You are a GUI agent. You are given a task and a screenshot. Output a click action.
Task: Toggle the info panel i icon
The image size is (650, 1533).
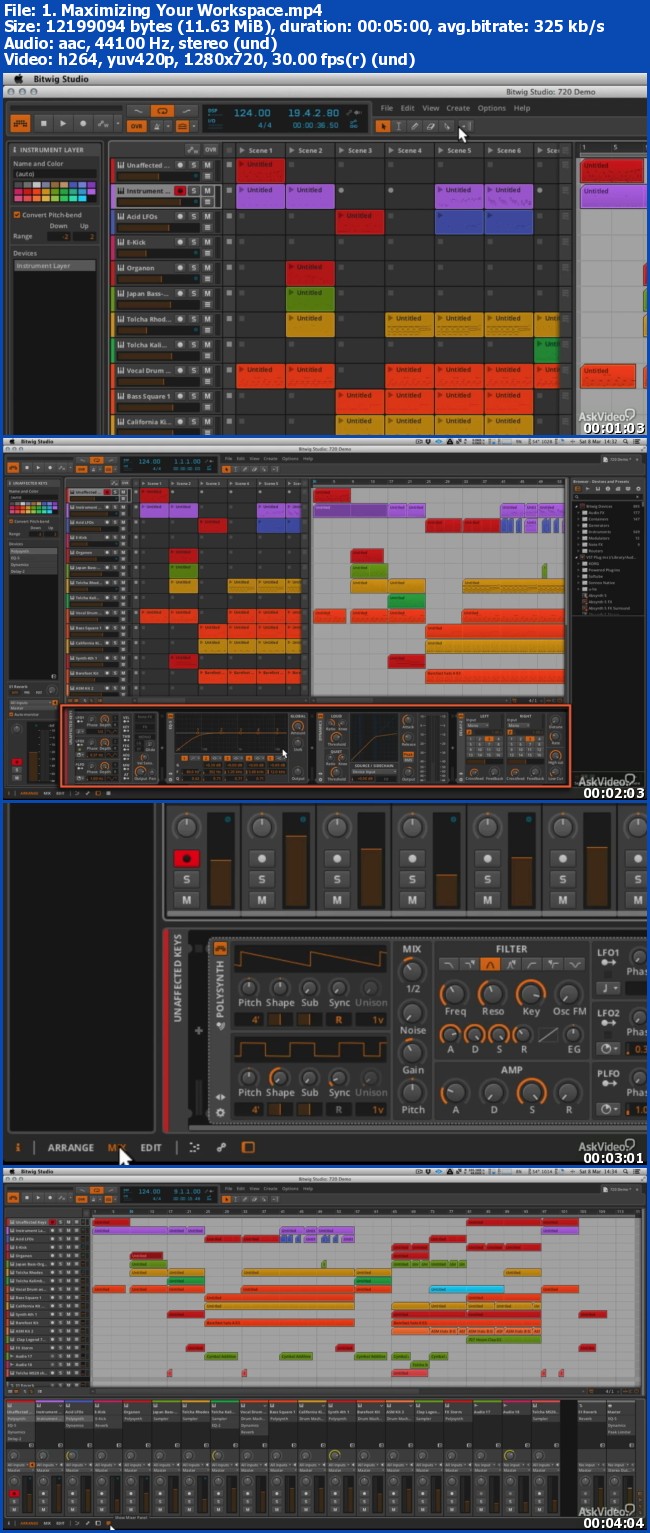click(18, 1147)
